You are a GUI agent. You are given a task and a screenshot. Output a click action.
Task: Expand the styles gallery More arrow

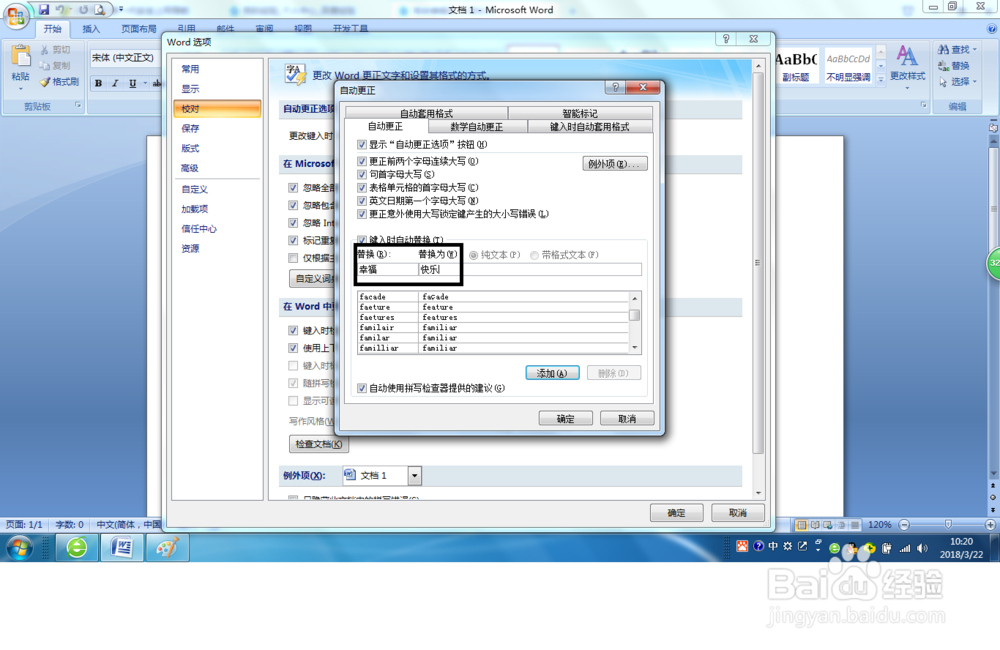coord(881,80)
